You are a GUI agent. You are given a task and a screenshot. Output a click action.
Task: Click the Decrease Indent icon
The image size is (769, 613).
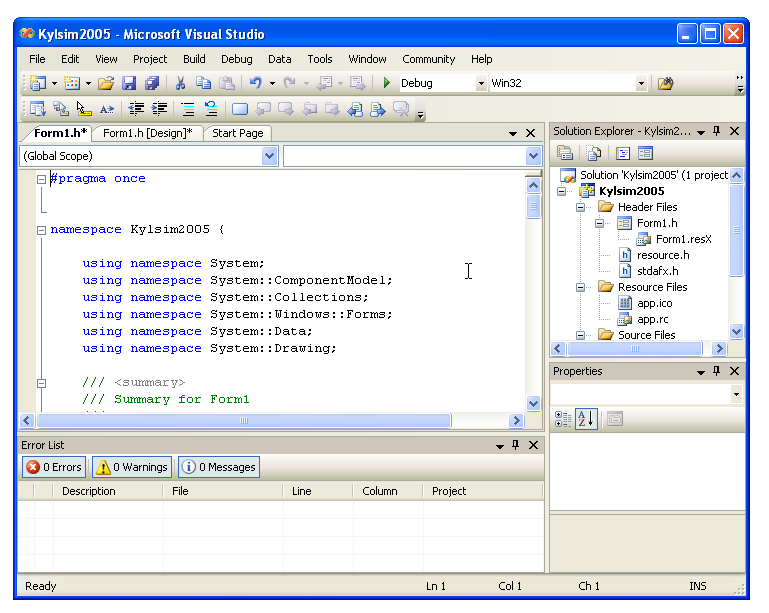[x=136, y=108]
